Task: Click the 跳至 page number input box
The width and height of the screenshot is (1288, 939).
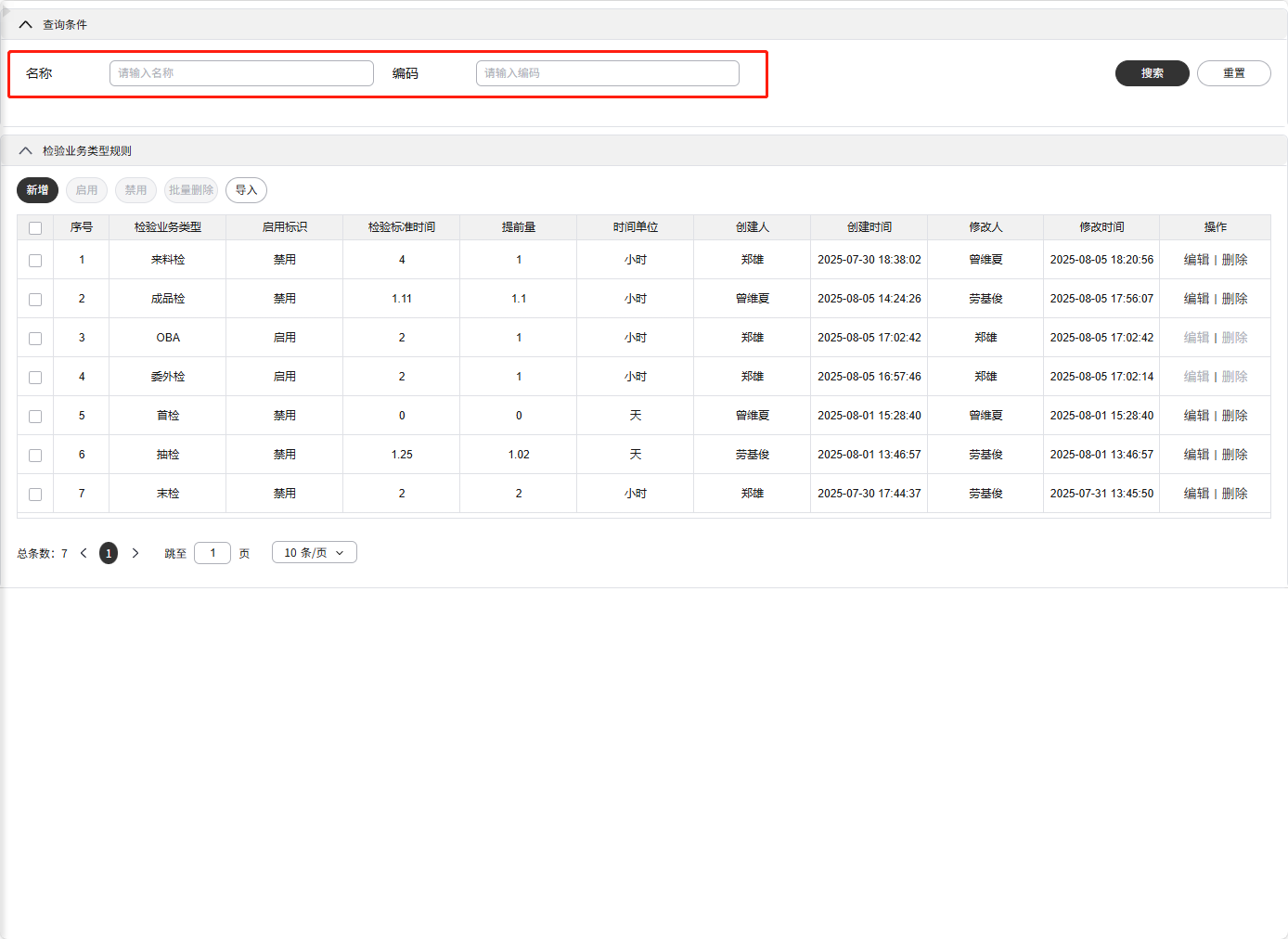Action: 213,553
